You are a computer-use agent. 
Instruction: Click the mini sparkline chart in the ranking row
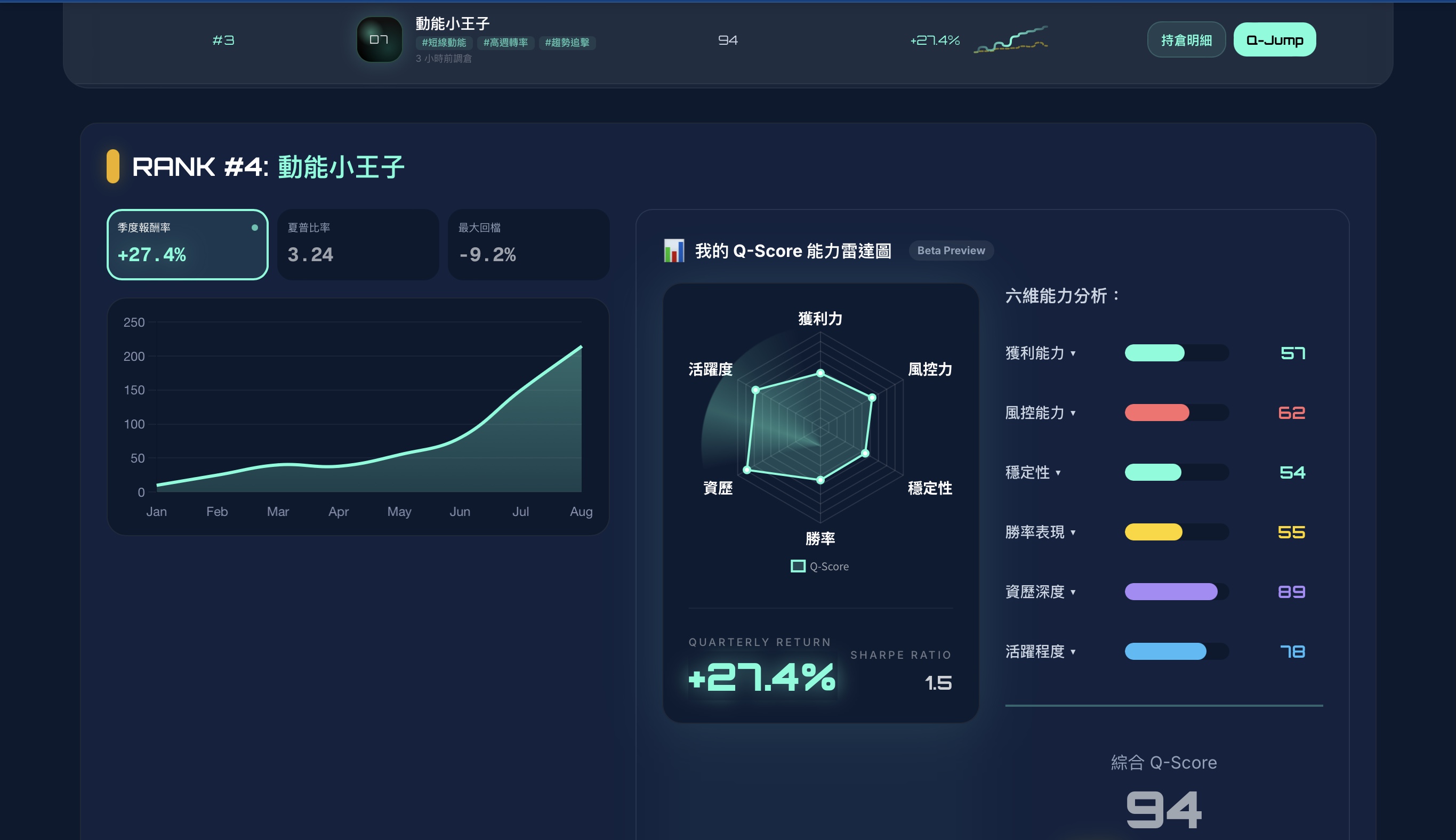pos(1010,40)
